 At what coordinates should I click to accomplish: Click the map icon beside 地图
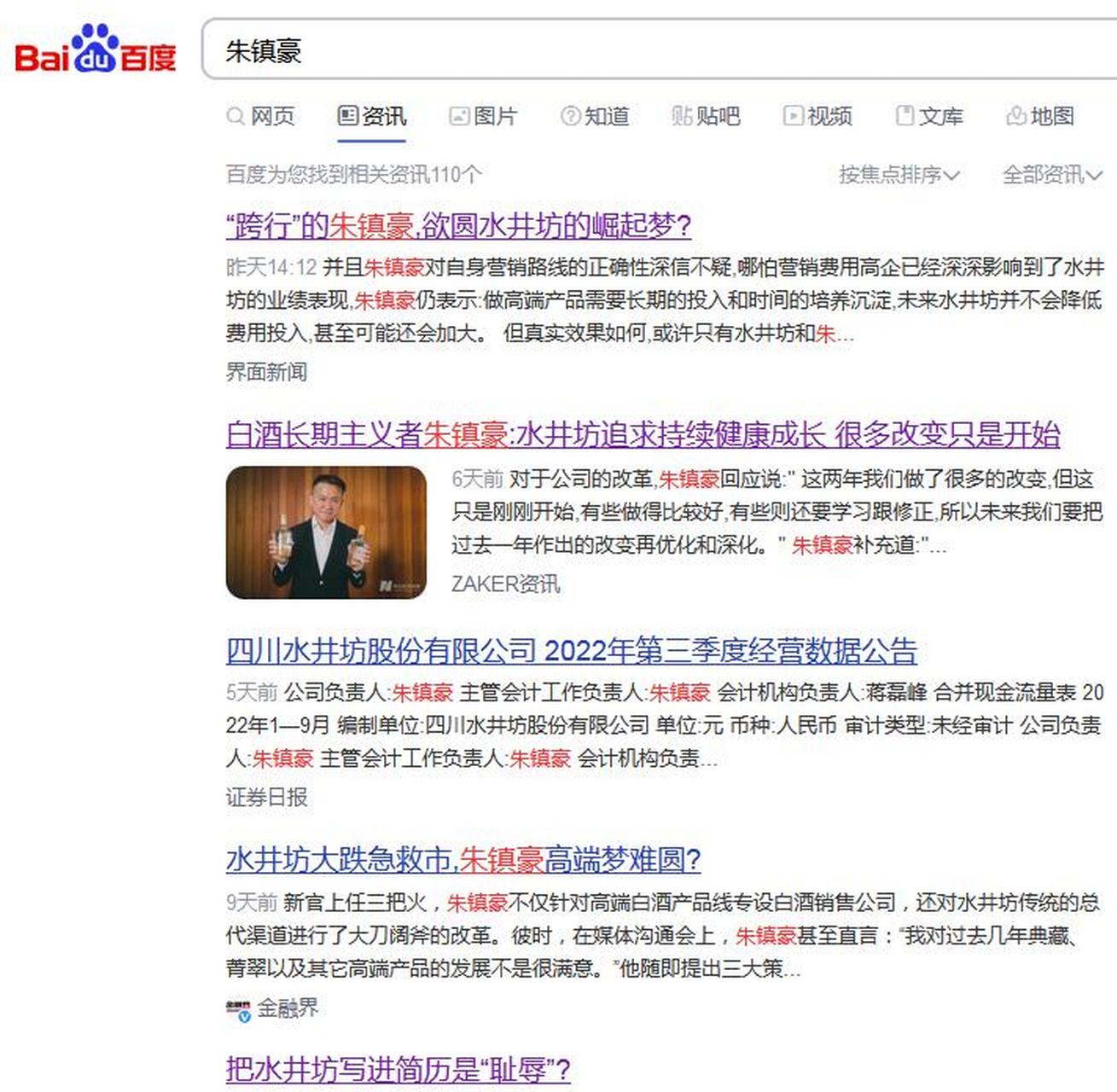1015,115
